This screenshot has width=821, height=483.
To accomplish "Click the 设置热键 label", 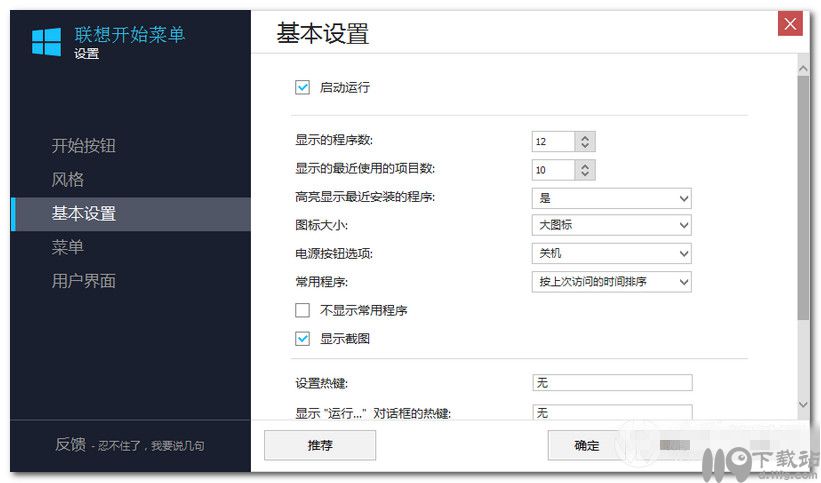I will pyautogui.click(x=321, y=383).
